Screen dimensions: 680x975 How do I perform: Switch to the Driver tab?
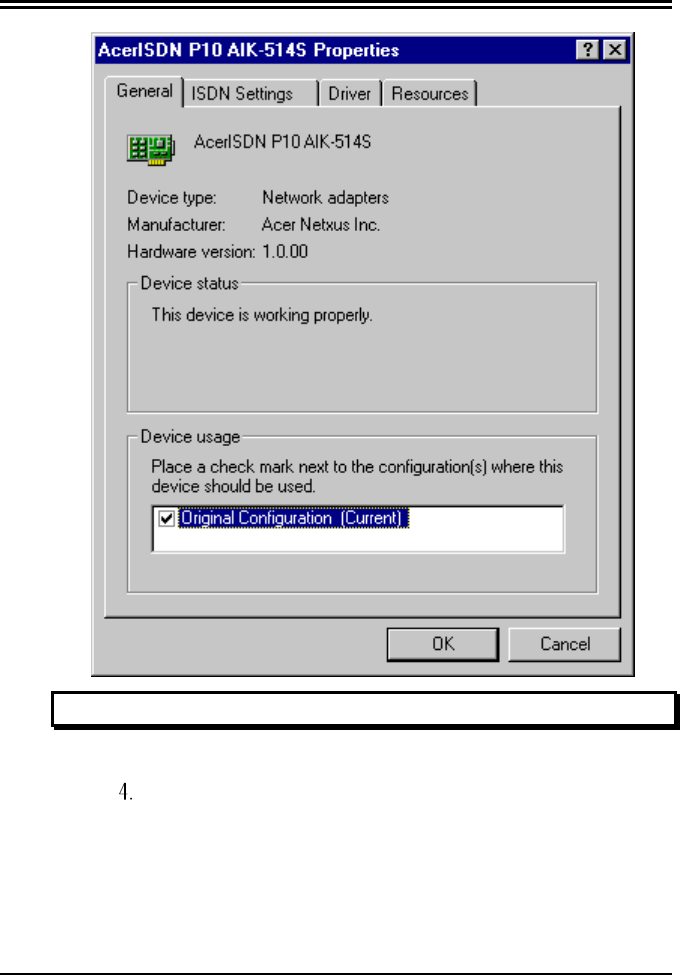coord(349,94)
